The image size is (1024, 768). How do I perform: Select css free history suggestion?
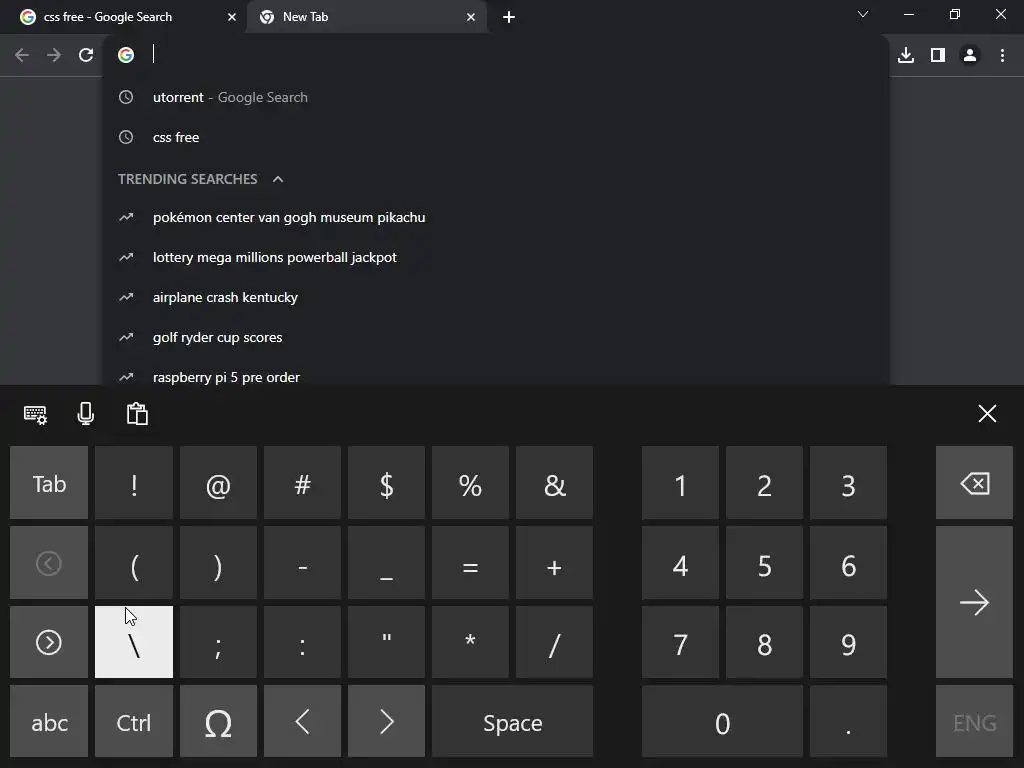tap(496, 137)
